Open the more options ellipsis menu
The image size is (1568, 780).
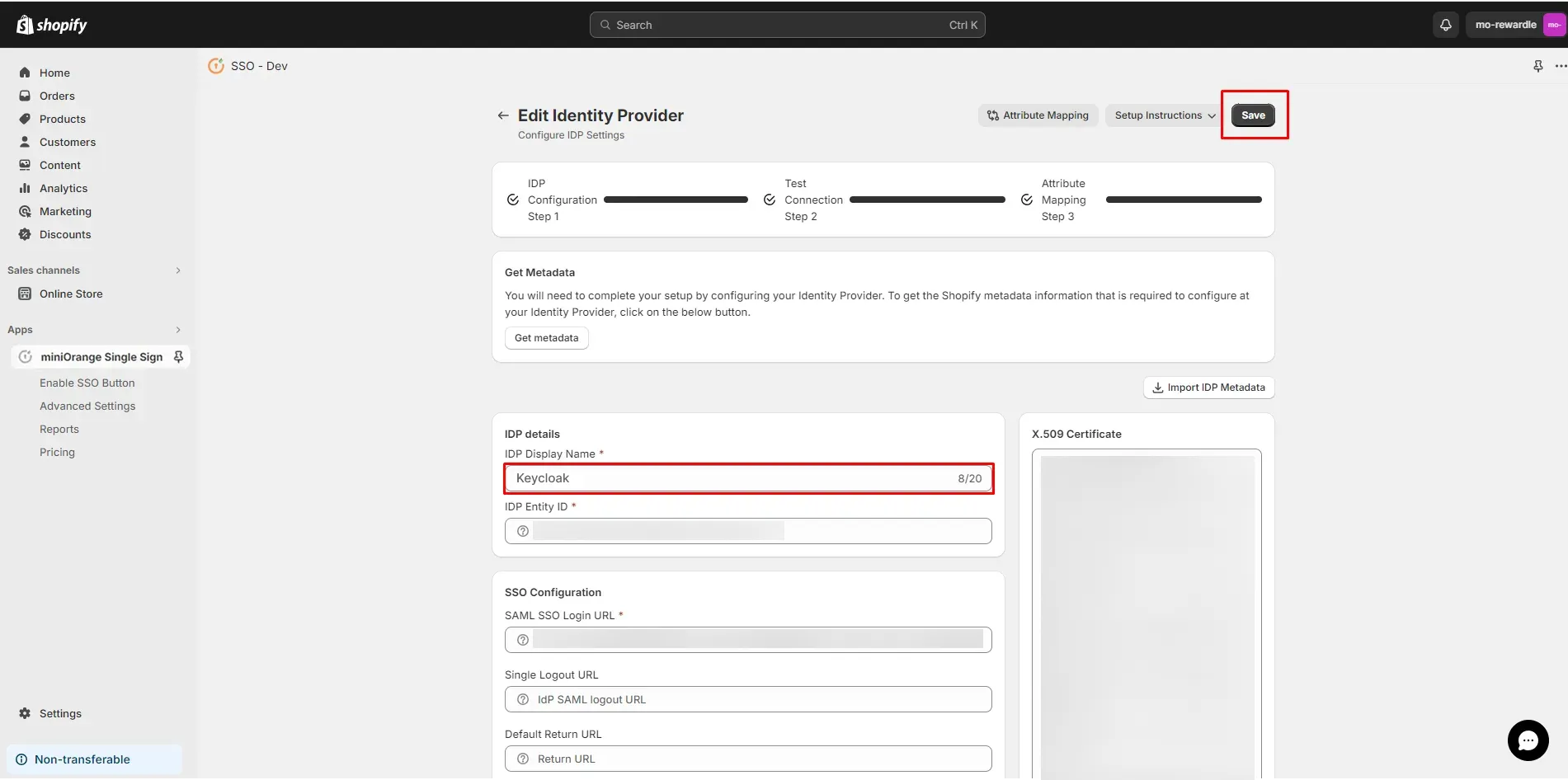pos(1560,66)
